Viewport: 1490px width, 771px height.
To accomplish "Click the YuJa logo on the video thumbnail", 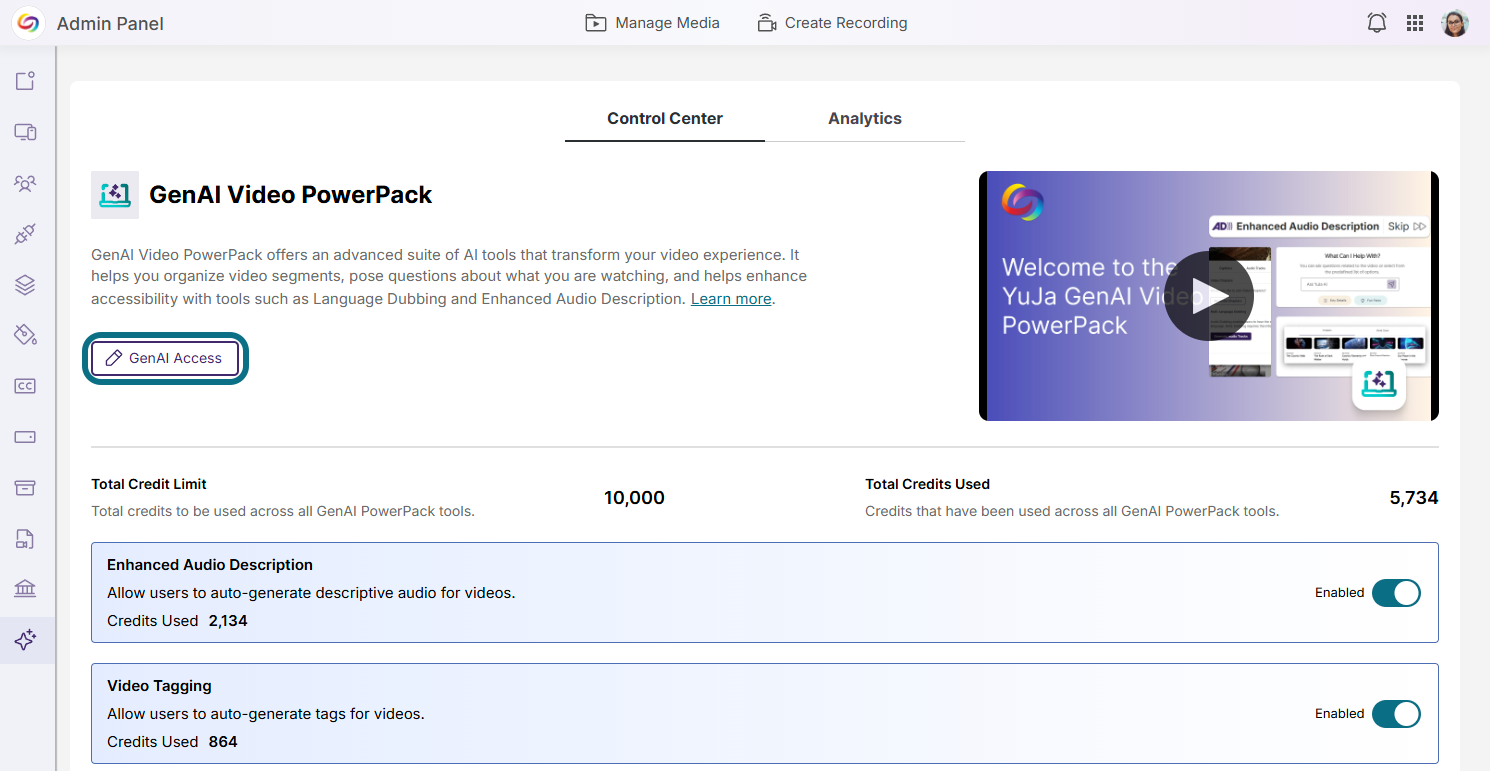I will click(1022, 202).
